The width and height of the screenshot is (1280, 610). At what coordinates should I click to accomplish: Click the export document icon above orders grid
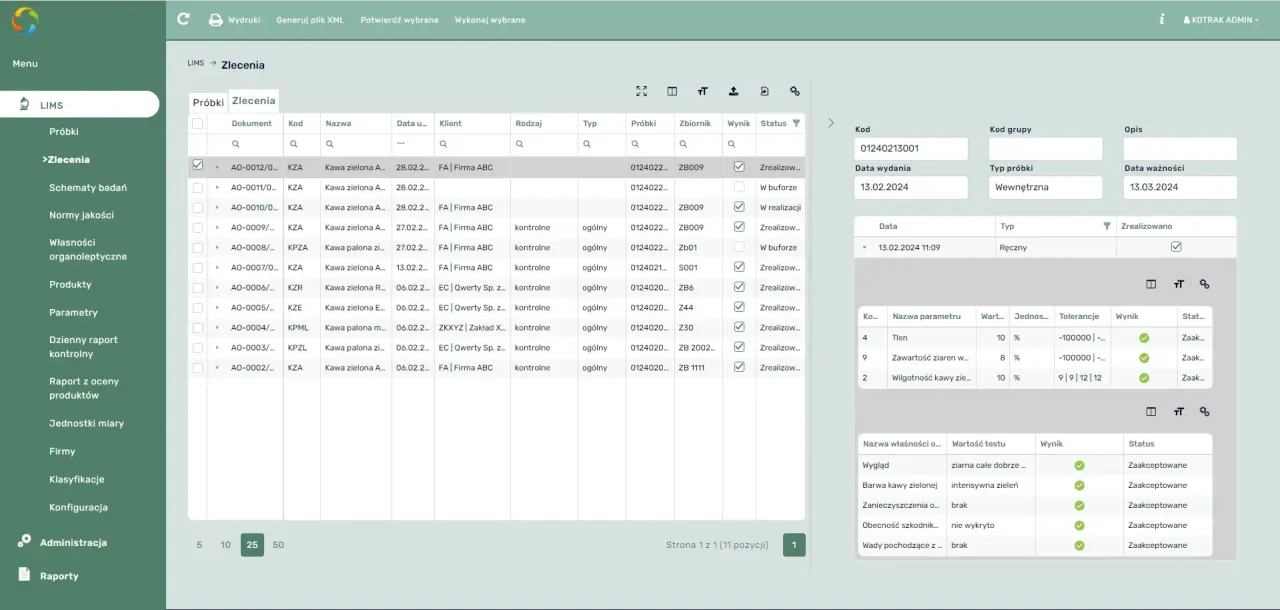[764, 91]
